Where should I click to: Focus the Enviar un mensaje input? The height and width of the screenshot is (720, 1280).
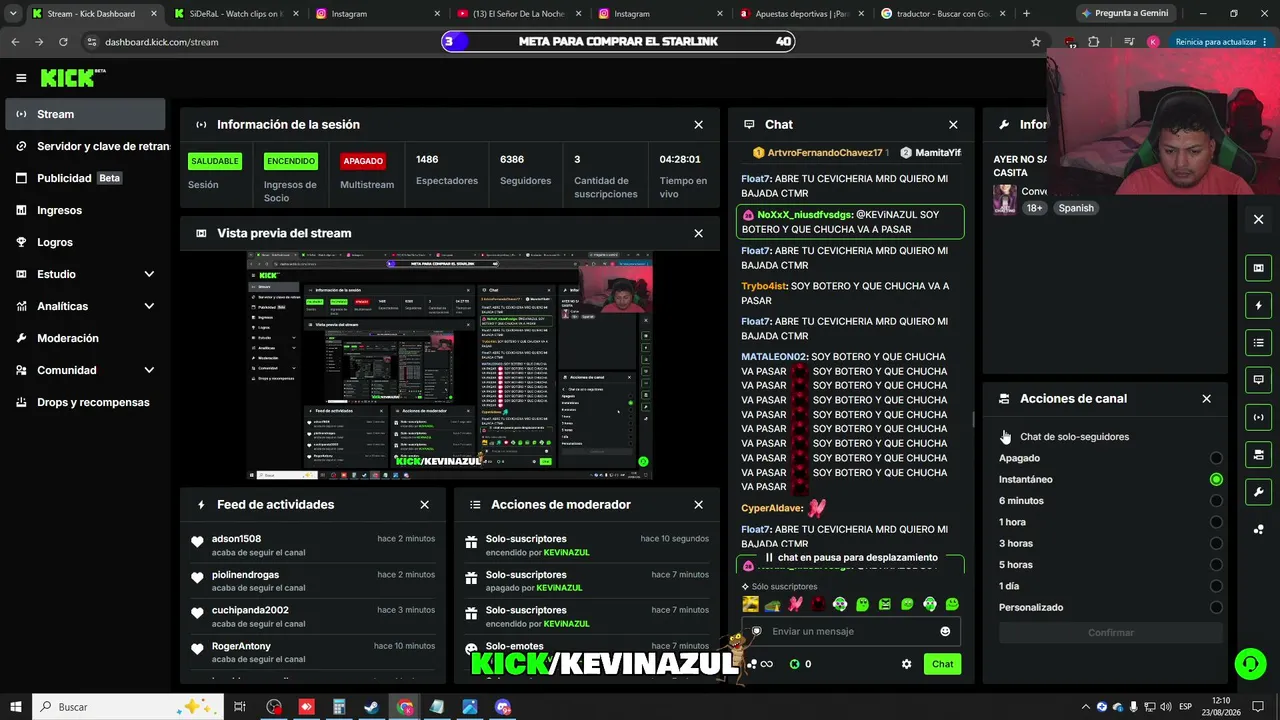pos(851,632)
